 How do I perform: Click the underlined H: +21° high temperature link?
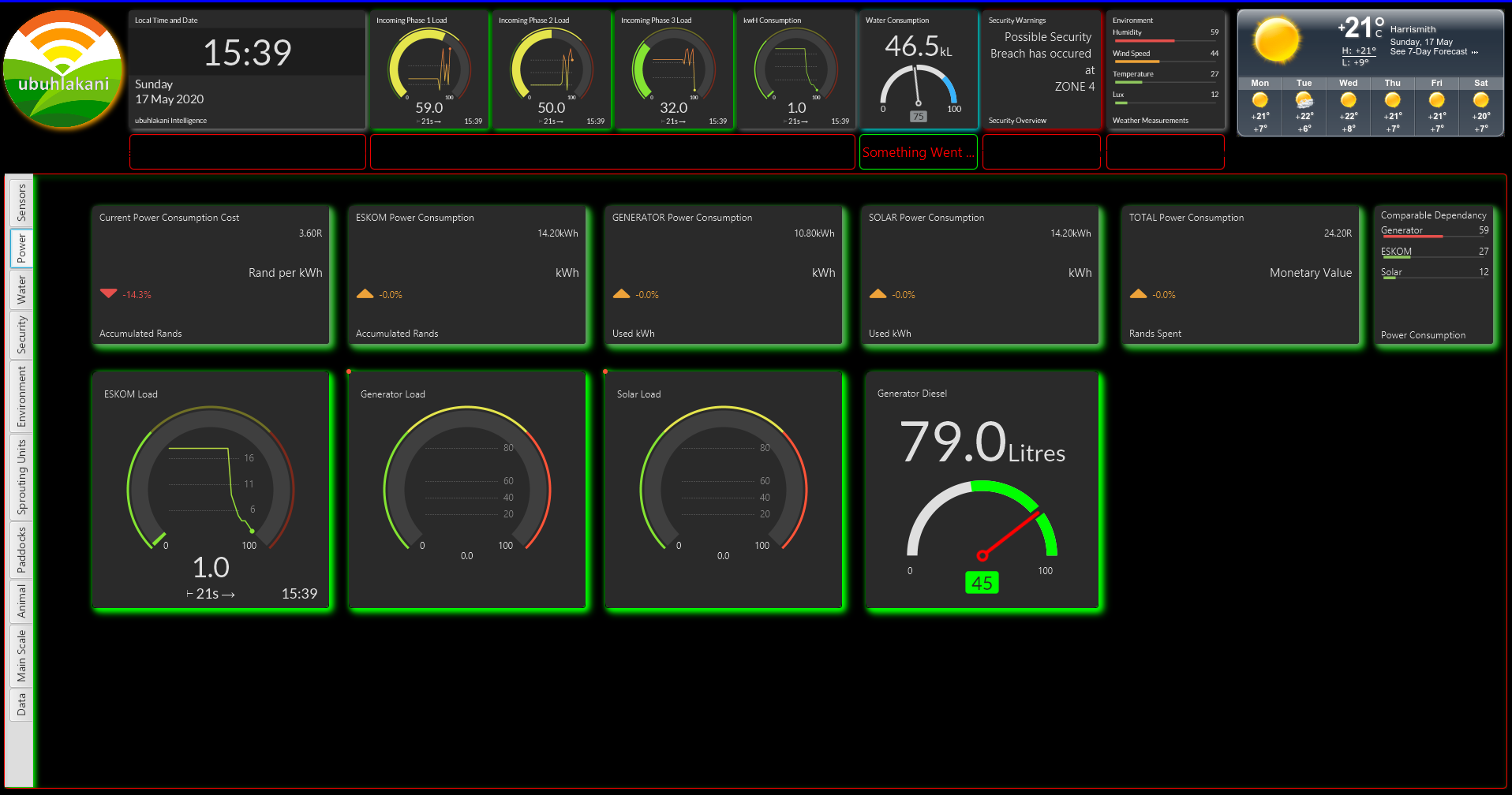[1359, 50]
